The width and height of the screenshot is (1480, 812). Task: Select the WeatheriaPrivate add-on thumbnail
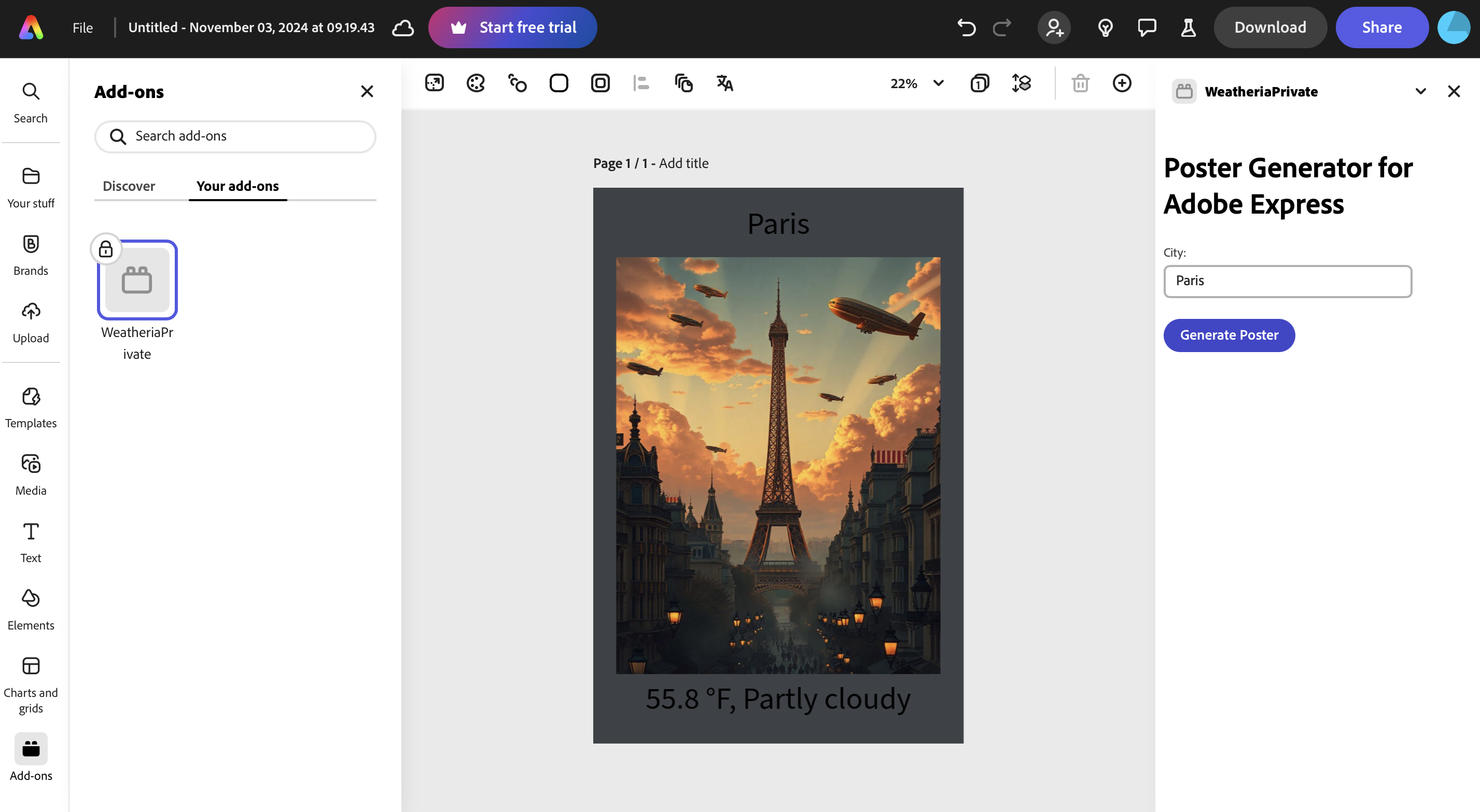click(x=137, y=280)
